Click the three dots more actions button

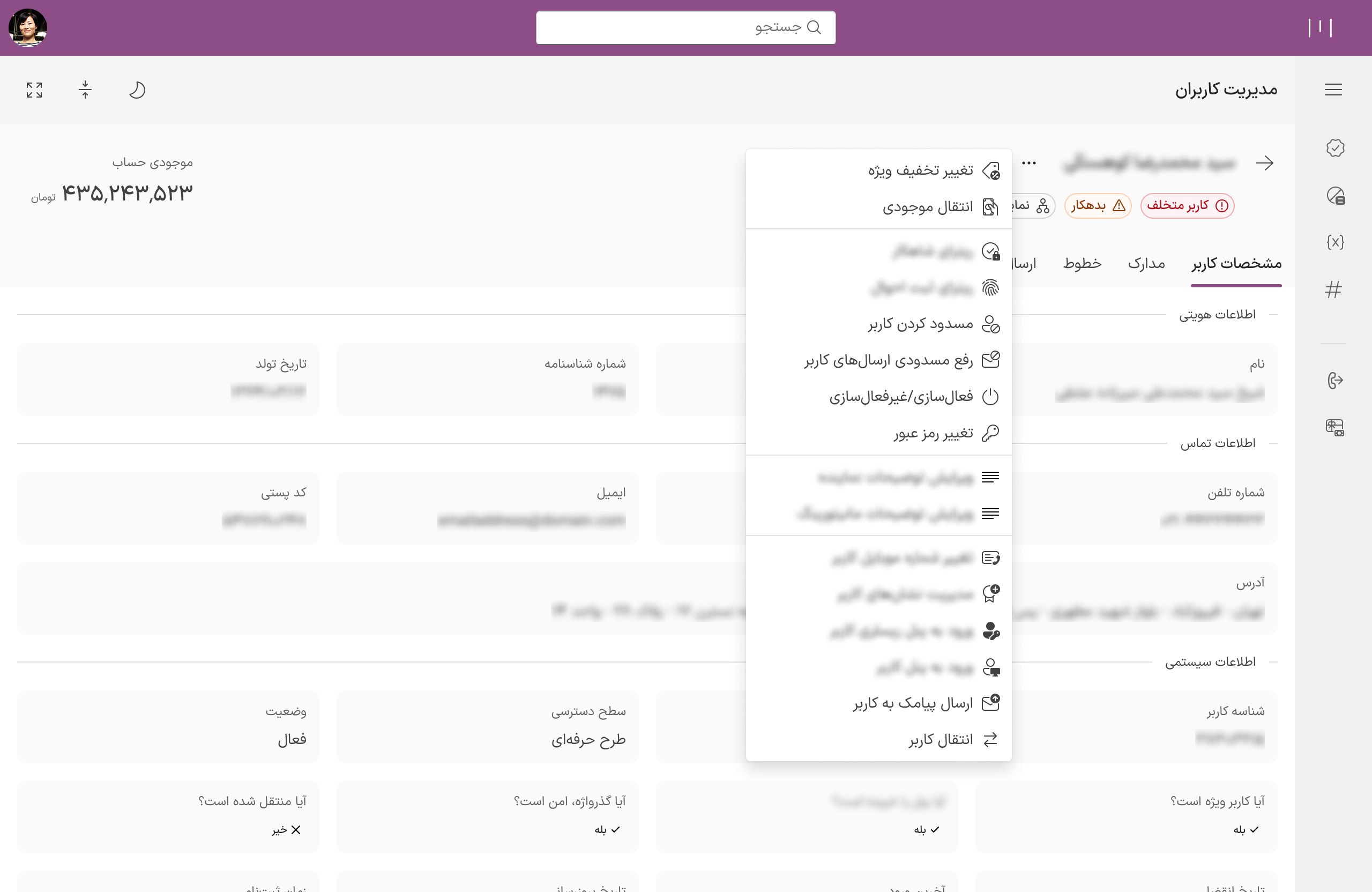[x=1028, y=162]
